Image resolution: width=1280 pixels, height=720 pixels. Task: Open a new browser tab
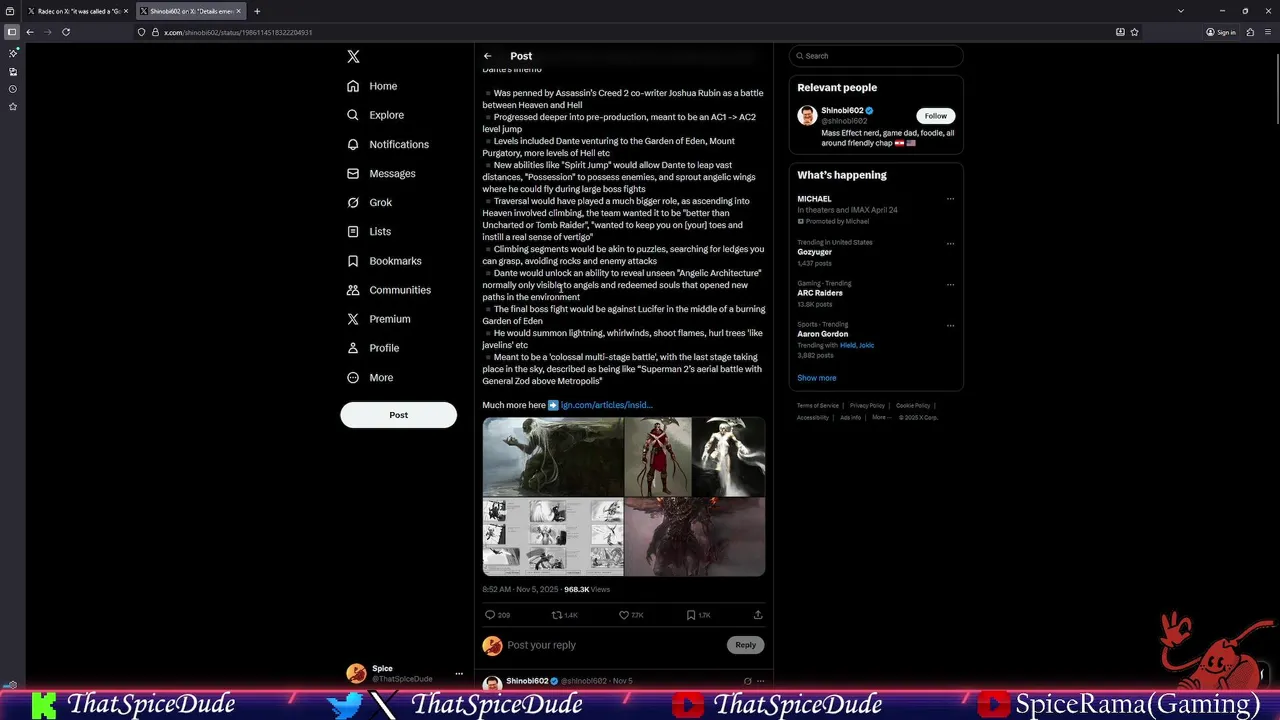(257, 11)
